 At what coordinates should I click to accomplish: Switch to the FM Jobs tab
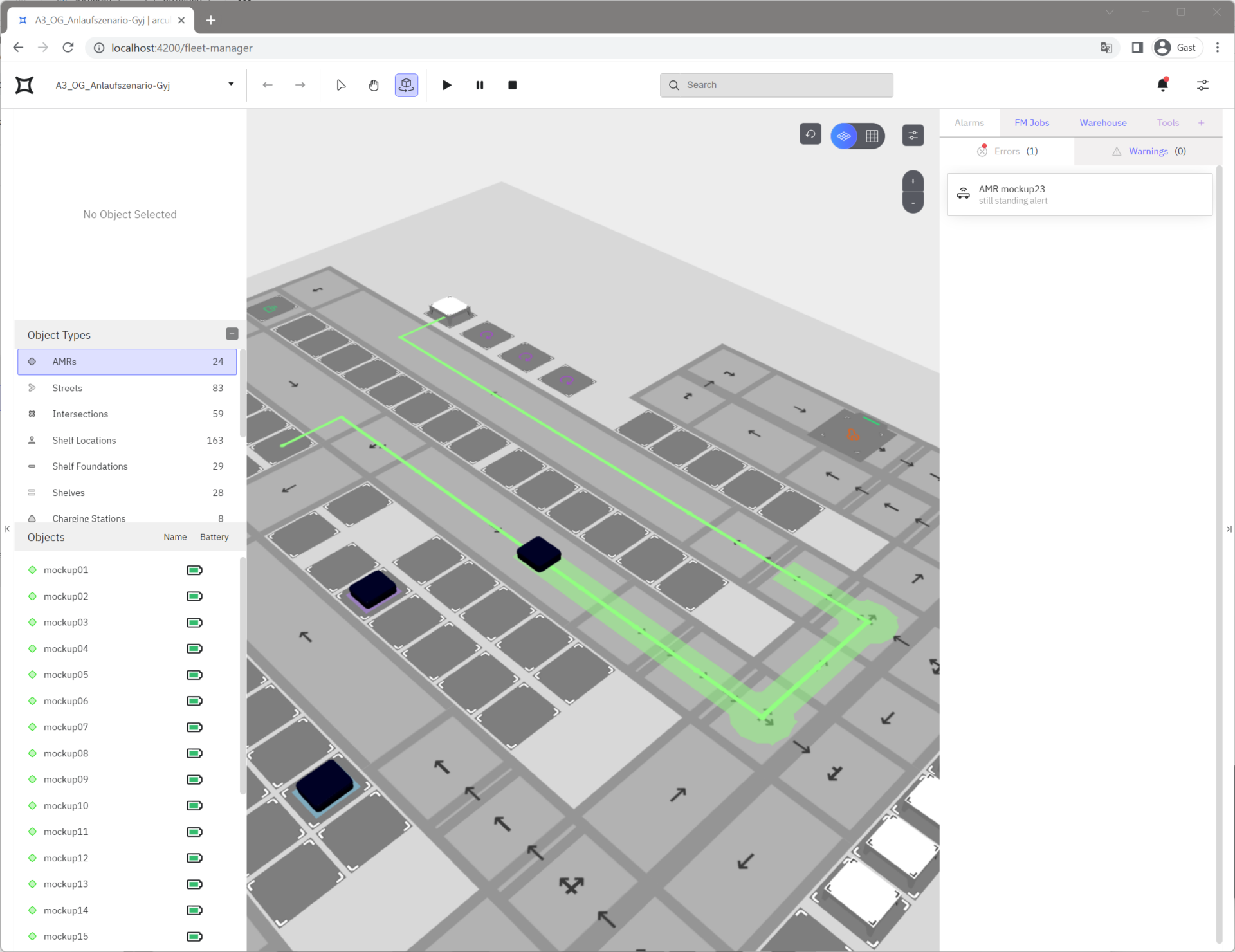(1032, 123)
